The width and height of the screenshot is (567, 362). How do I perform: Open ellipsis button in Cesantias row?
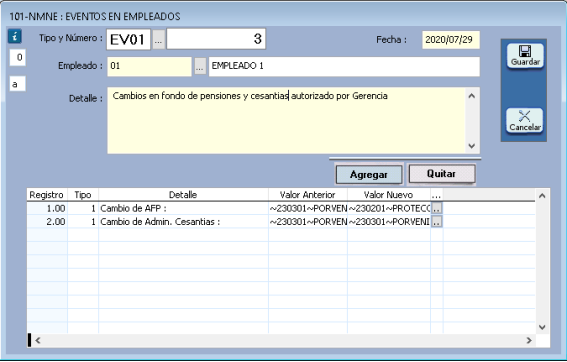pyautogui.click(x=437, y=222)
